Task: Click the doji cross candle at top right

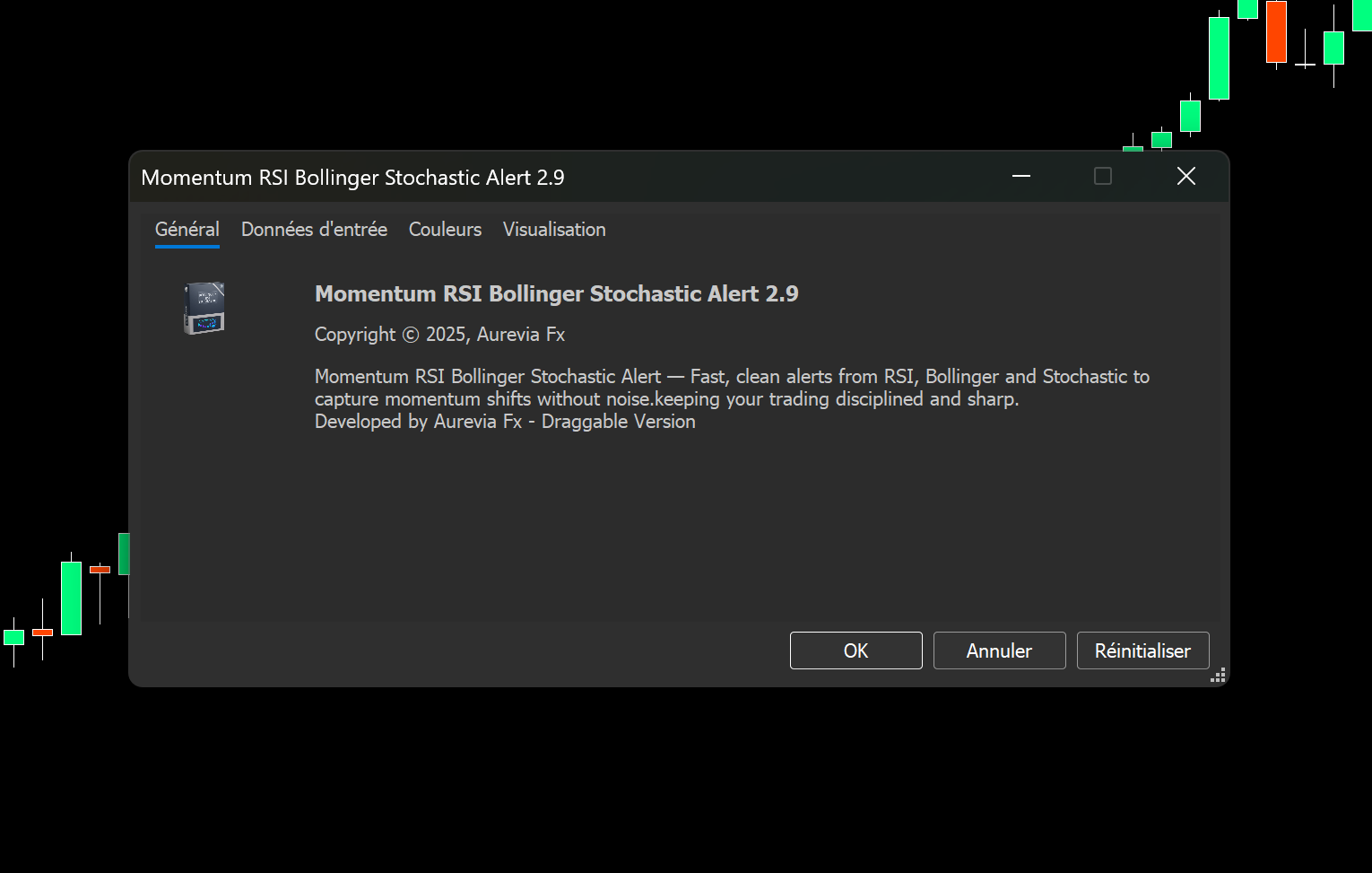Action: tap(1306, 64)
